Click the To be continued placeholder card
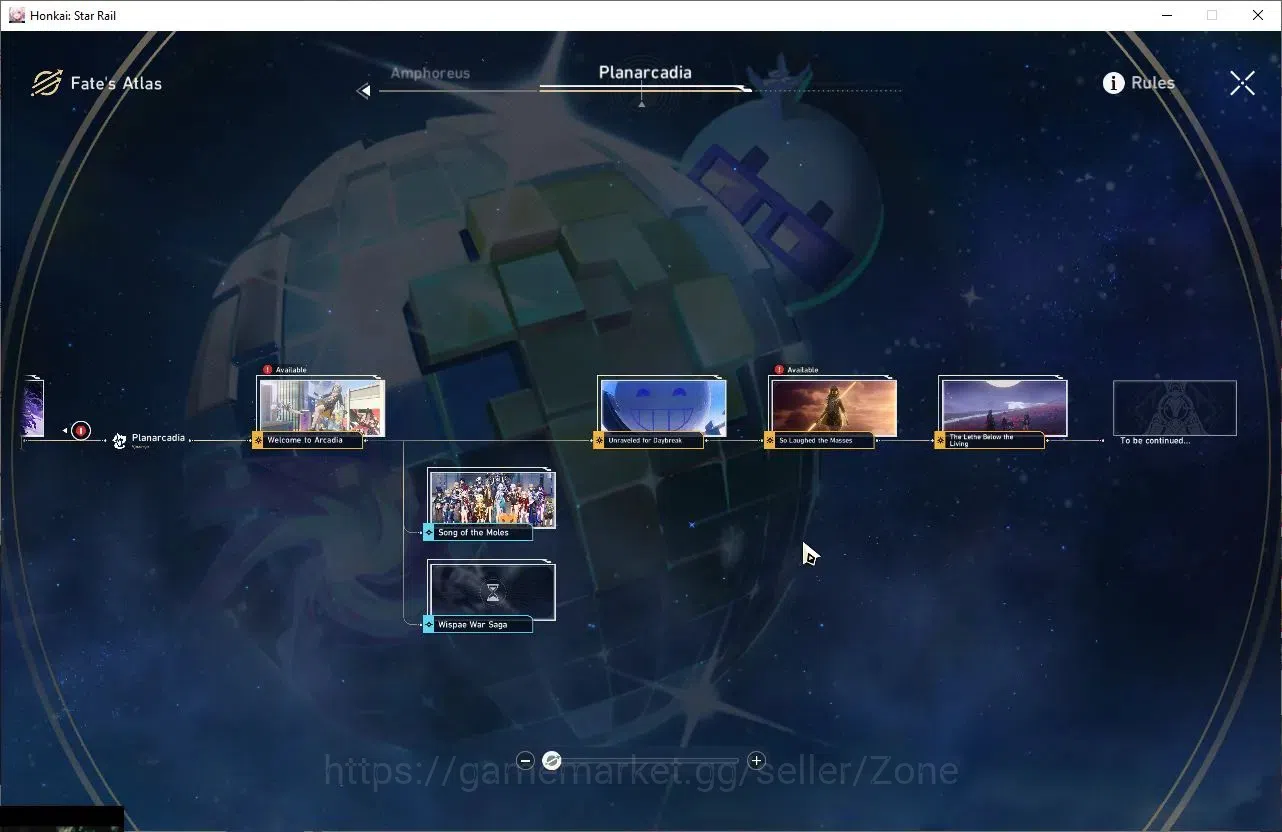The height and width of the screenshot is (832, 1282). (x=1175, y=408)
